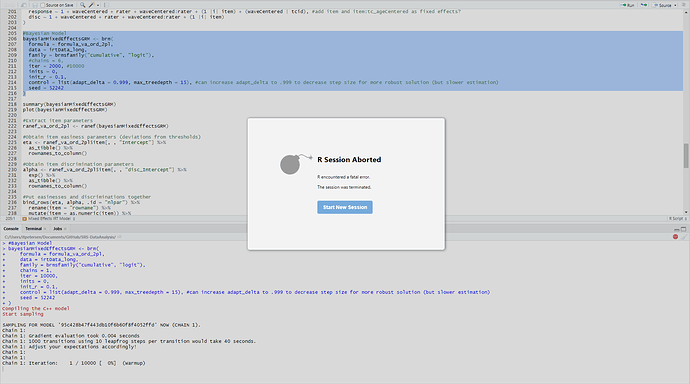Close the Jobs tab
This screenshot has width=690, height=384.
pyautogui.click(x=65, y=229)
